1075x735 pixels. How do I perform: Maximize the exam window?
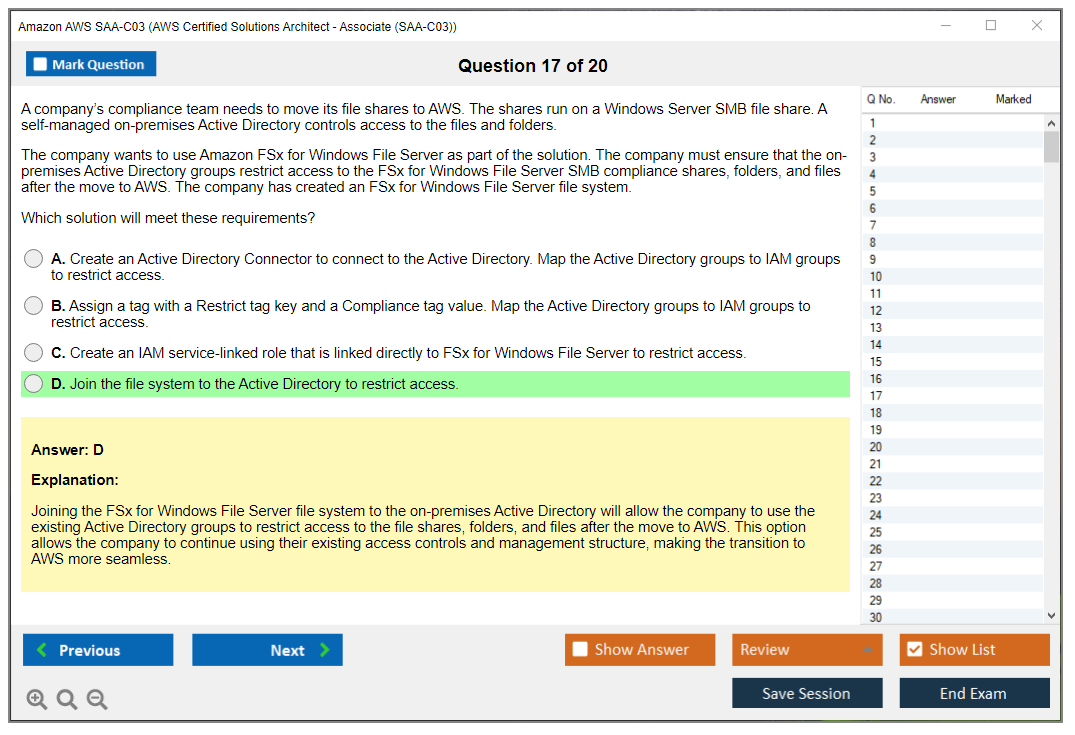pos(990,26)
